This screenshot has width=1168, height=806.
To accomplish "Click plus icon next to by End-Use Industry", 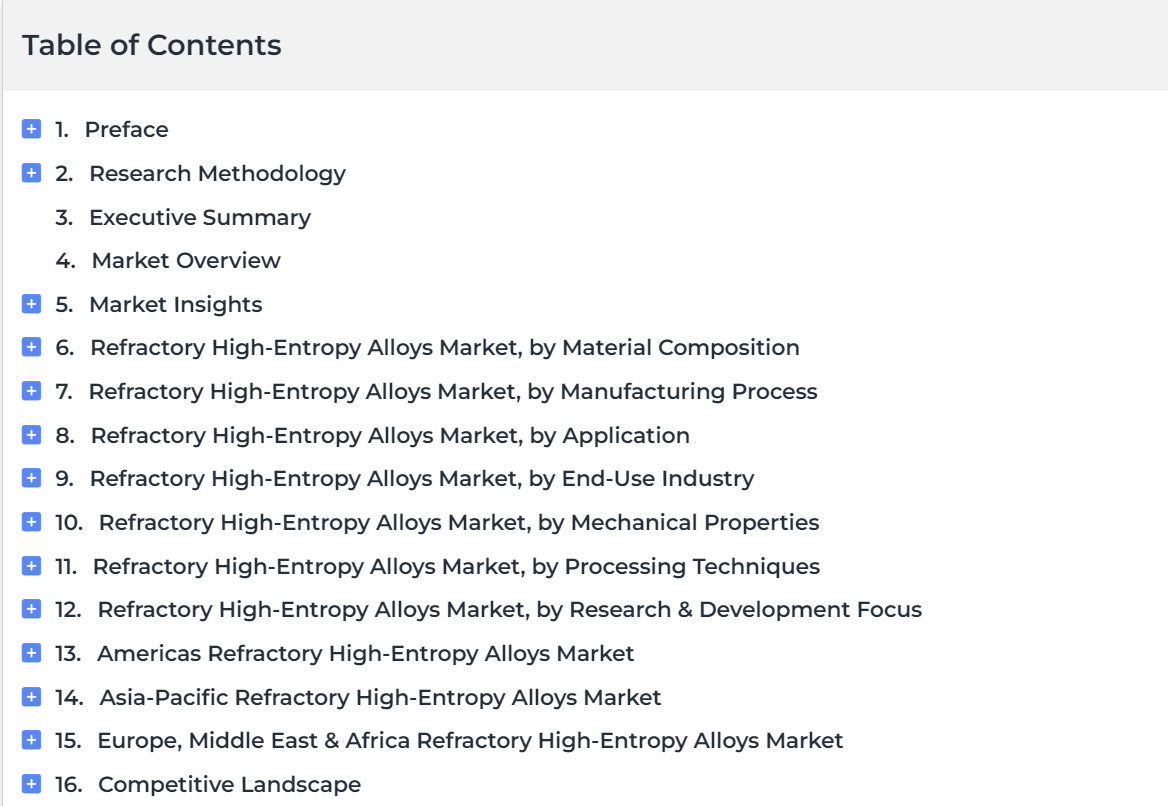I will [31, 478].
